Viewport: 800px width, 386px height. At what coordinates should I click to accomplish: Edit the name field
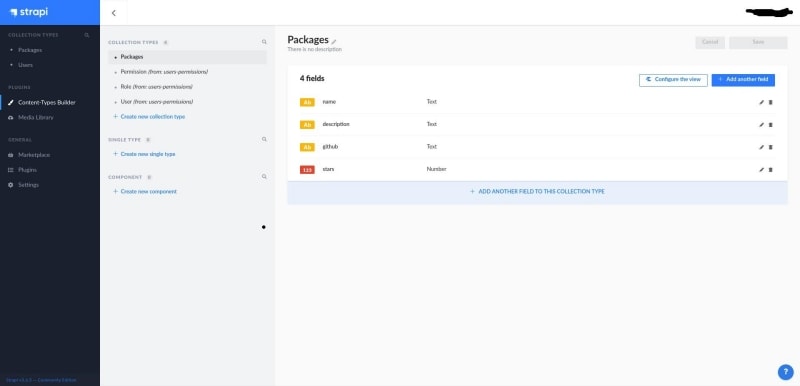[761, 102]
